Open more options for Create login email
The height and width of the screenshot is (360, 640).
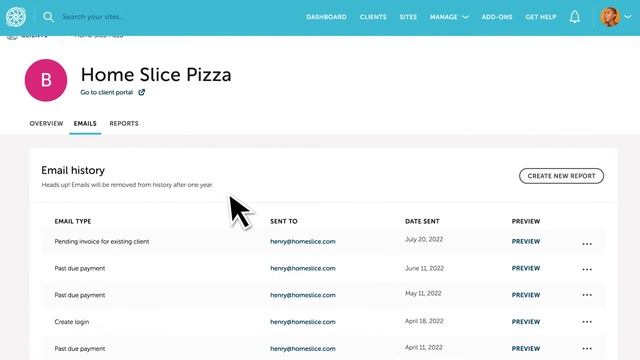(x=587, y=322)
